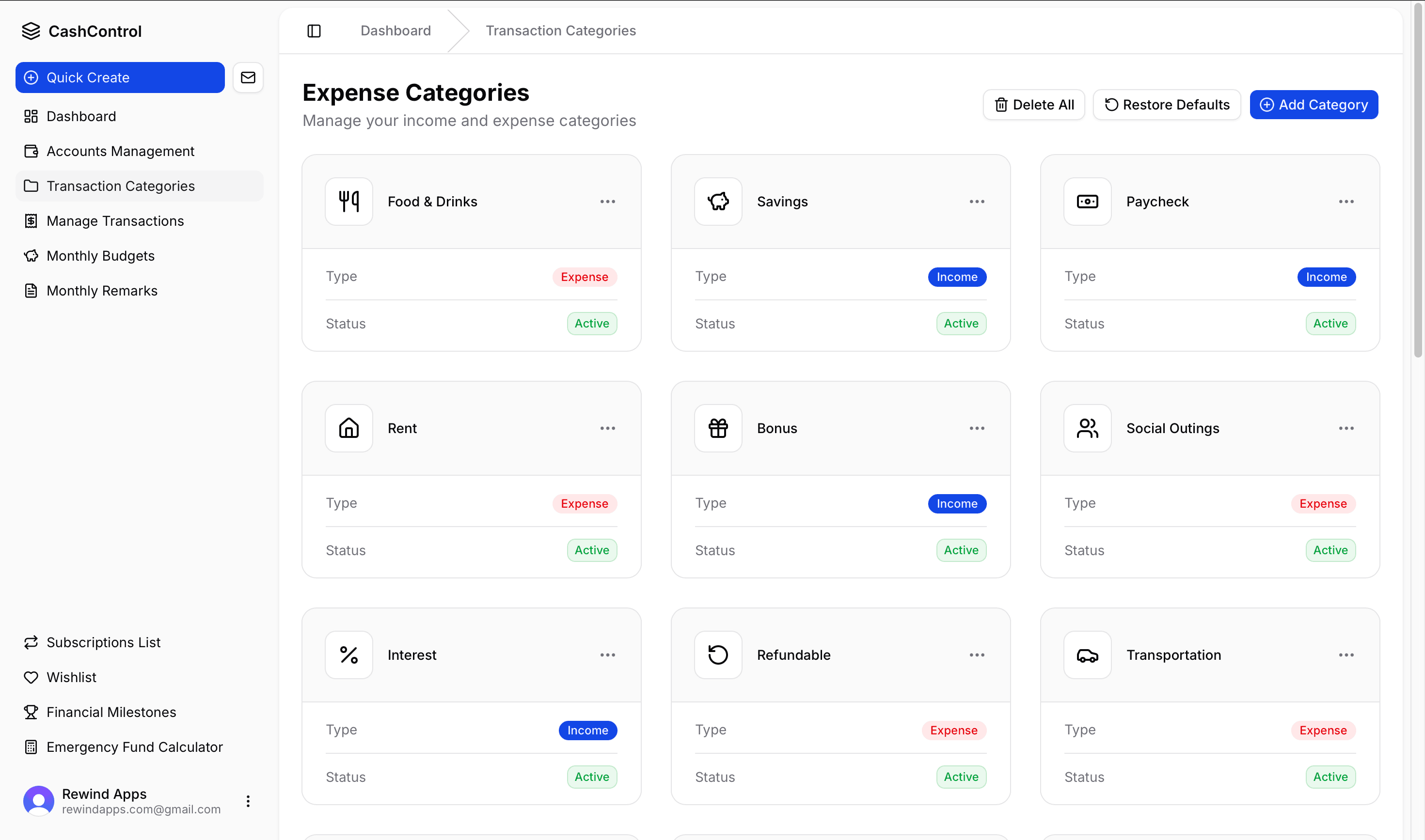Image resolution: width=1425 pixels, height=840 pixels.
Task: Click the Savings piggy bank icon
Action: (x=718, y=202)
